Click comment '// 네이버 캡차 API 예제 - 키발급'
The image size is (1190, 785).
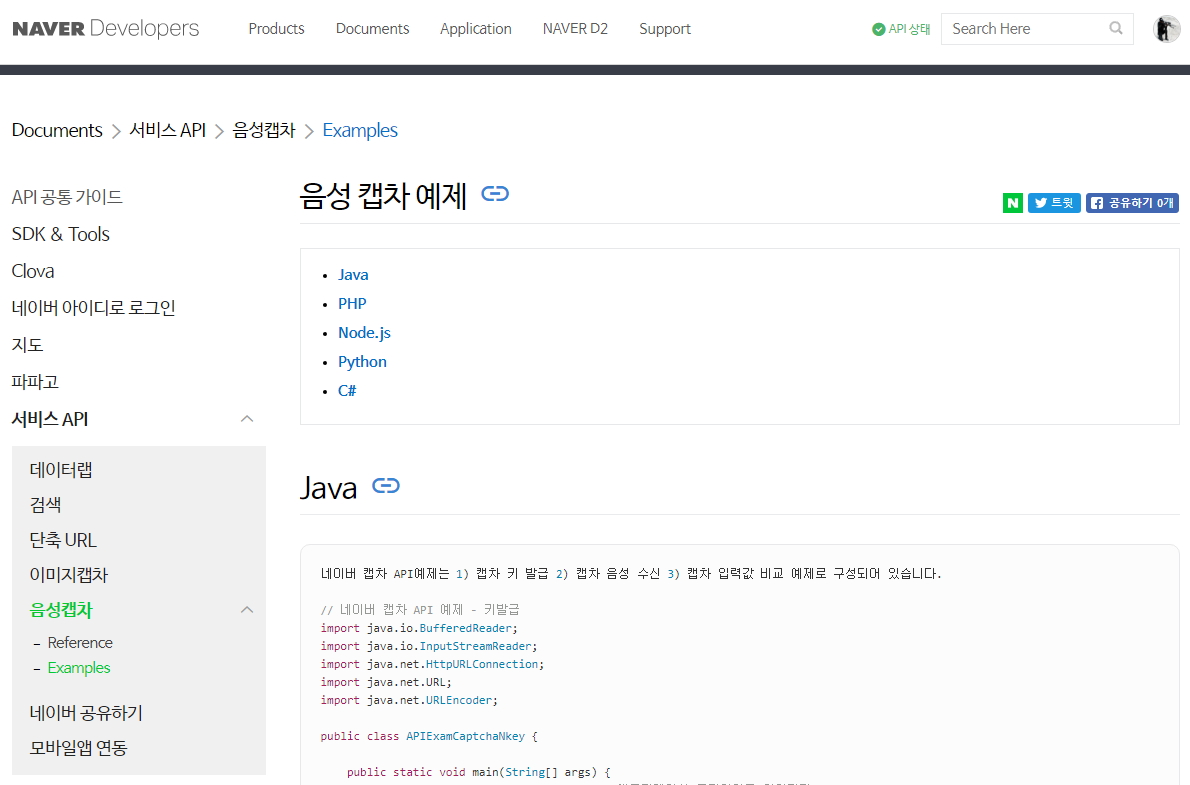click(420, 610)
